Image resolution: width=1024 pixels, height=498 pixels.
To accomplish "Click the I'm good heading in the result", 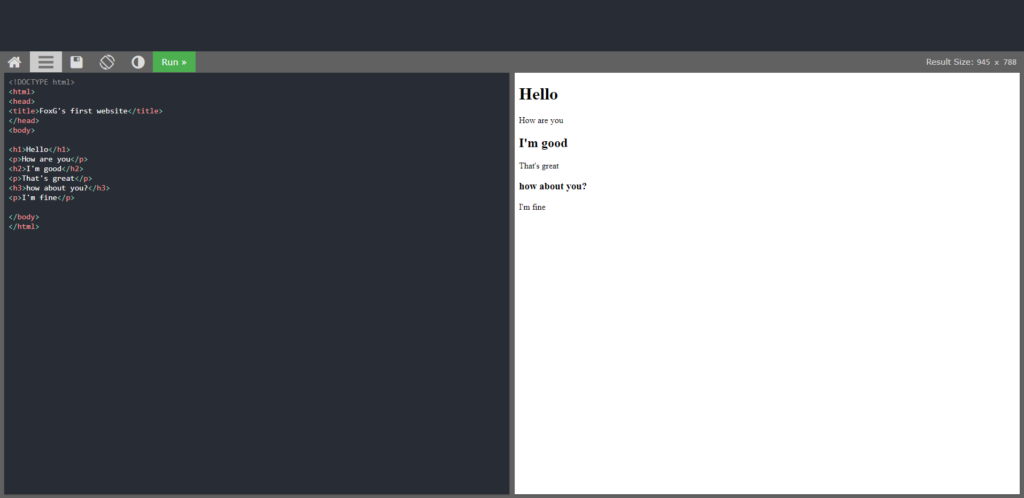I will (x=543, y=143).
